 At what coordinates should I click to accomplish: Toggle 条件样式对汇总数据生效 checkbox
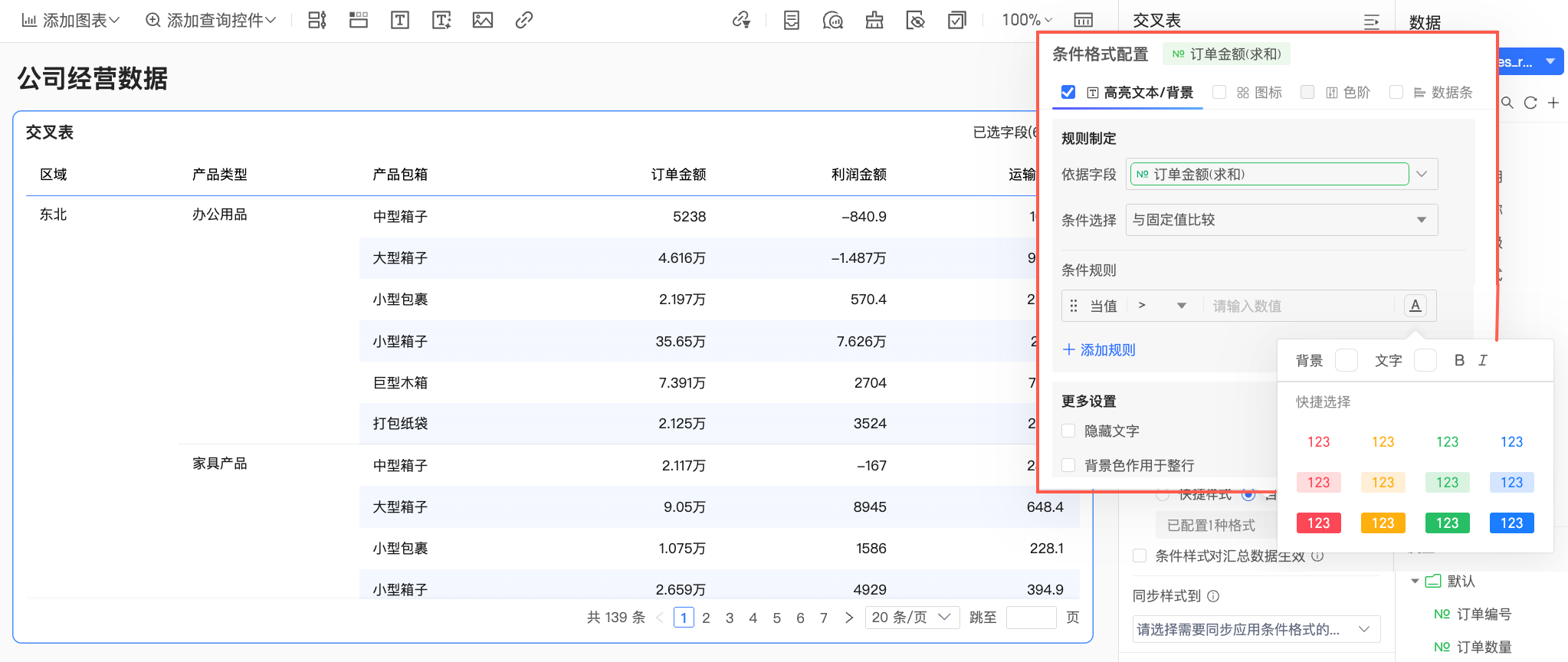tap(1140, 555)
